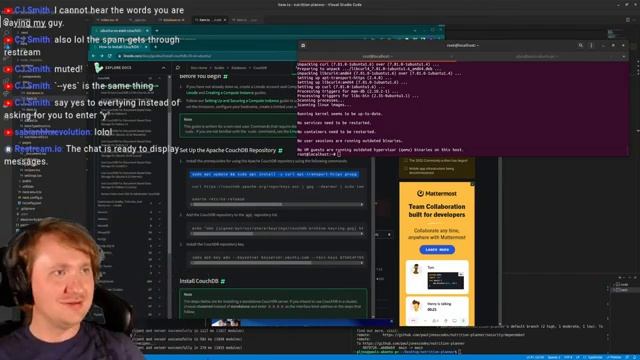Click the 'Henry is talking' card in ad

437,310
